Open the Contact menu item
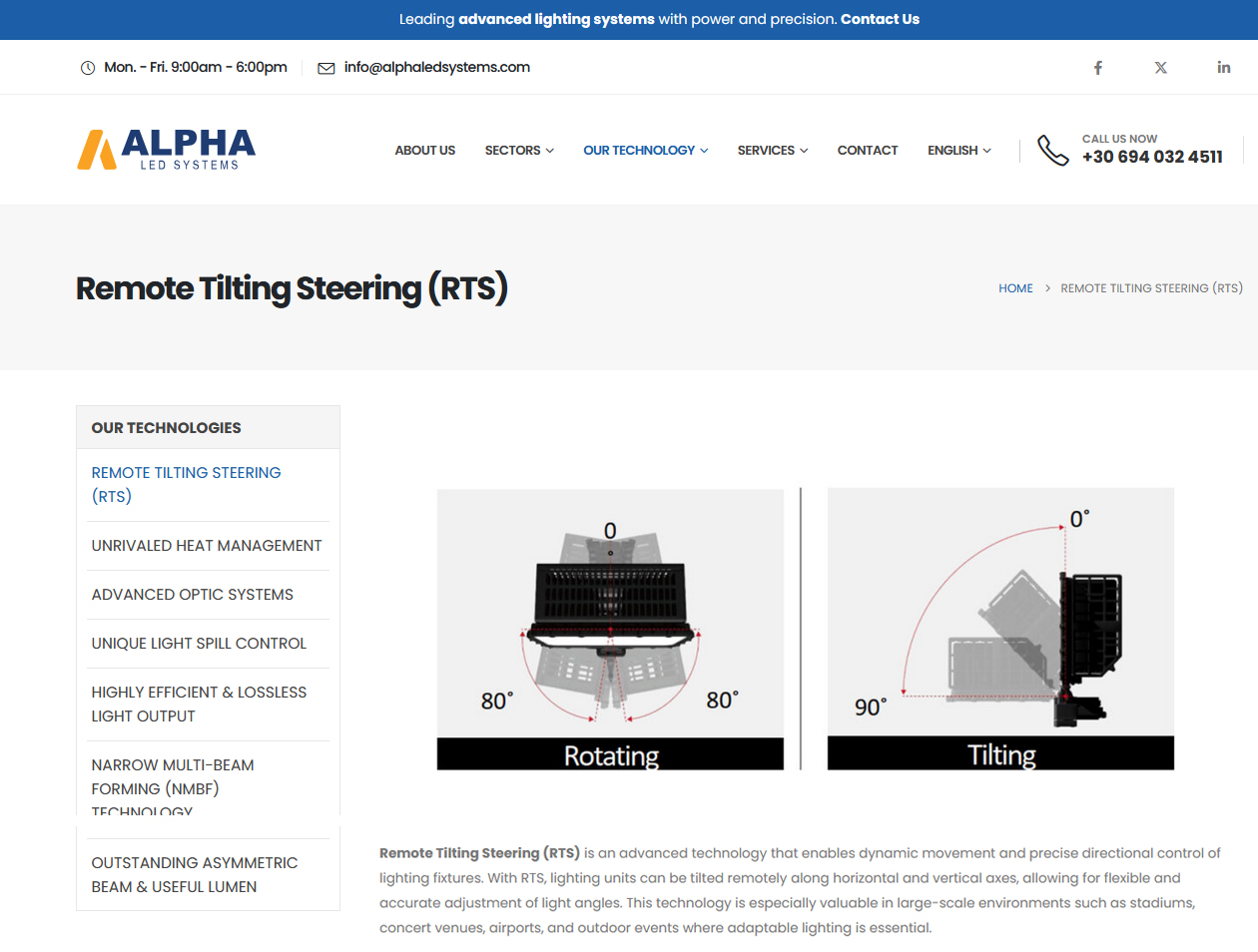1258x952 pixels. point(868,151)
